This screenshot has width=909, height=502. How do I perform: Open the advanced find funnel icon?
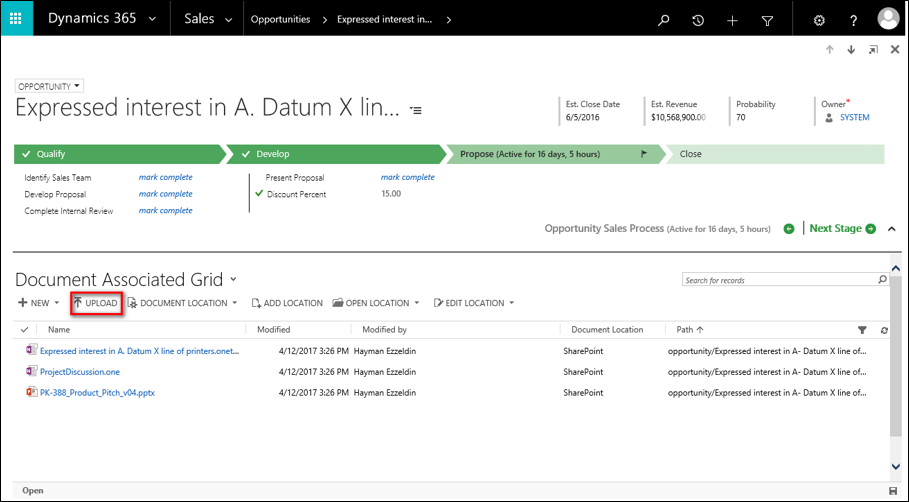[x=767, y=20]
